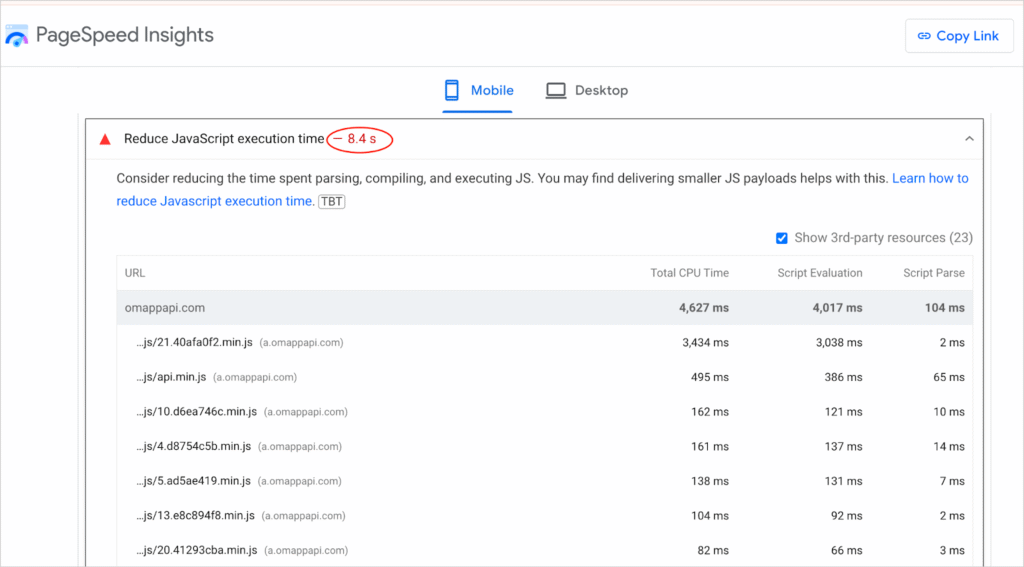Switch to the Desktop tab

(x=587, y=91)
